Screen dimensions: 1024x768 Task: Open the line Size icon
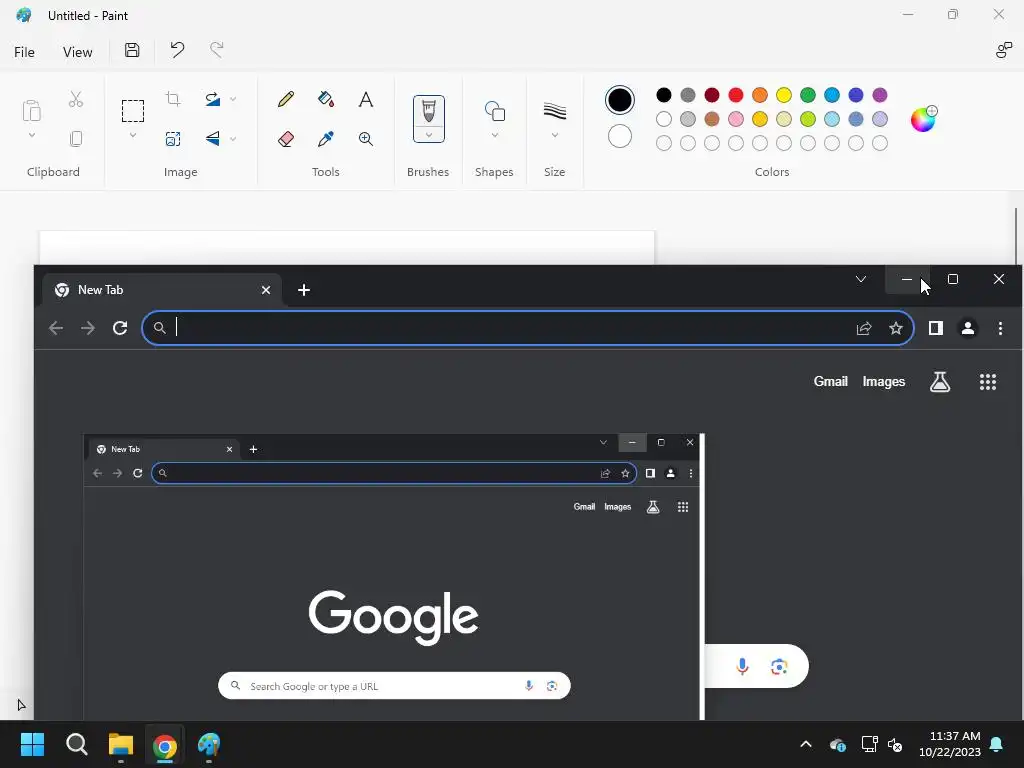(554, 111)
